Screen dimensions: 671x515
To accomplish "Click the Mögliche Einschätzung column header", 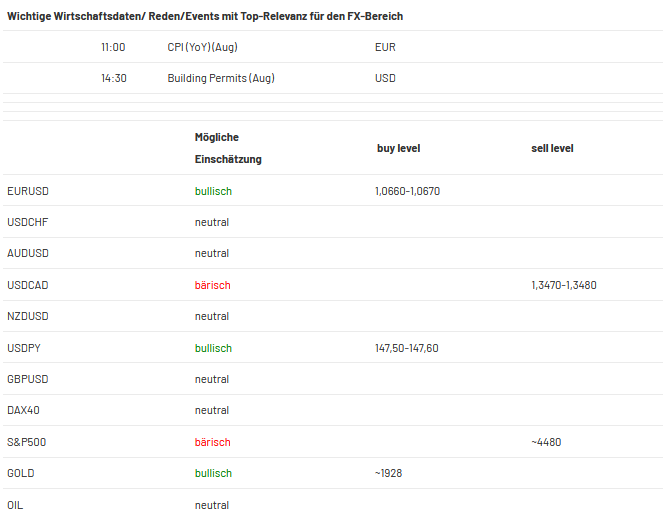I will click(x=228, y=148).
